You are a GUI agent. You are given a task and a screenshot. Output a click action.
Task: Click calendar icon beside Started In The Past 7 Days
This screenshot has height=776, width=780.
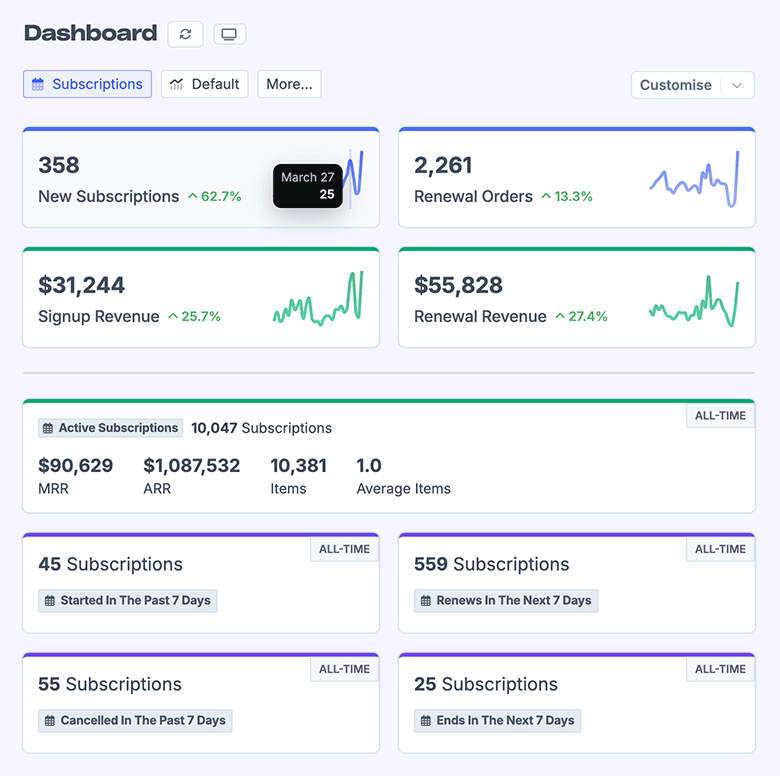click(x=48, y=601)
